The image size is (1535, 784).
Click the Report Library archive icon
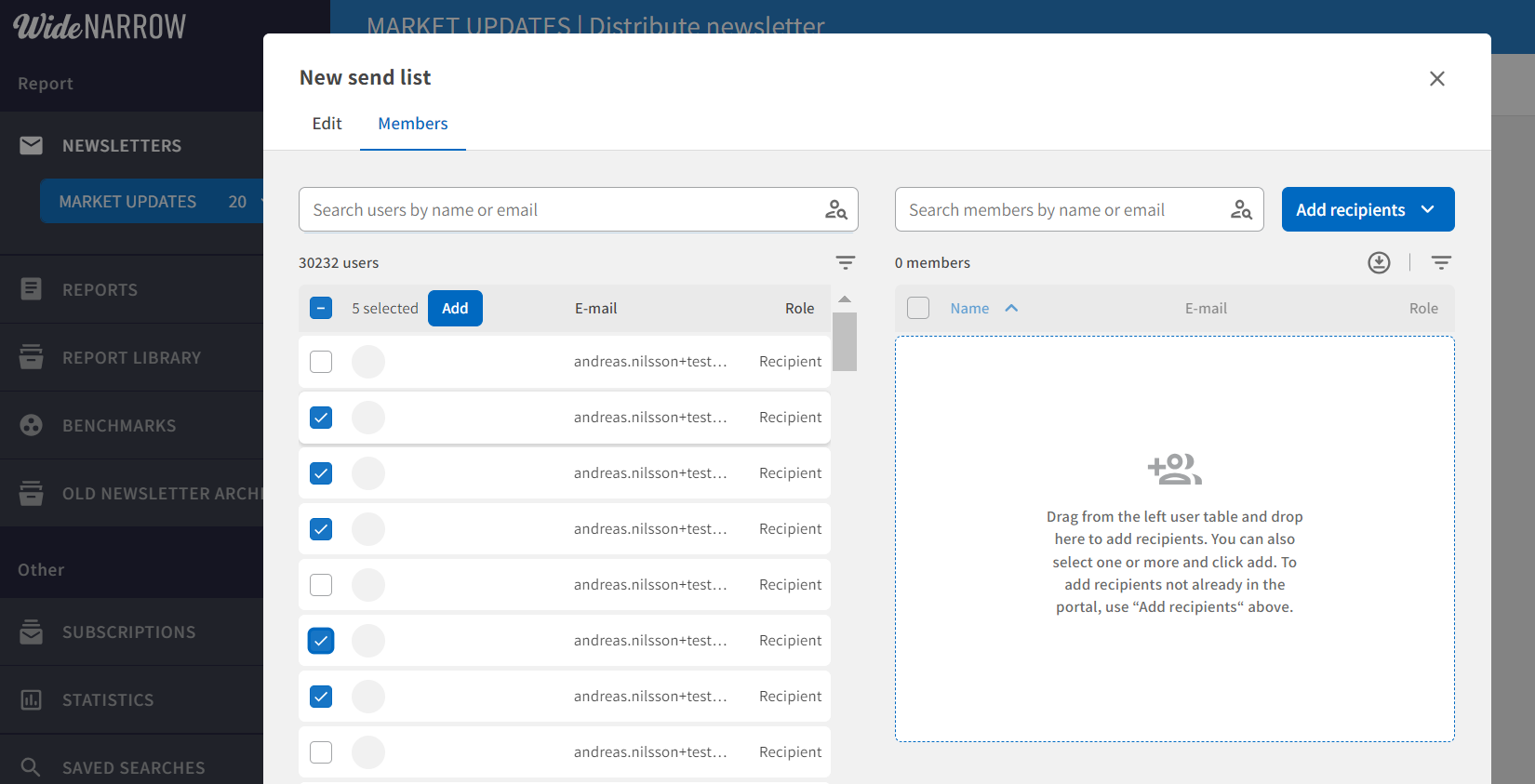(31, 357)
